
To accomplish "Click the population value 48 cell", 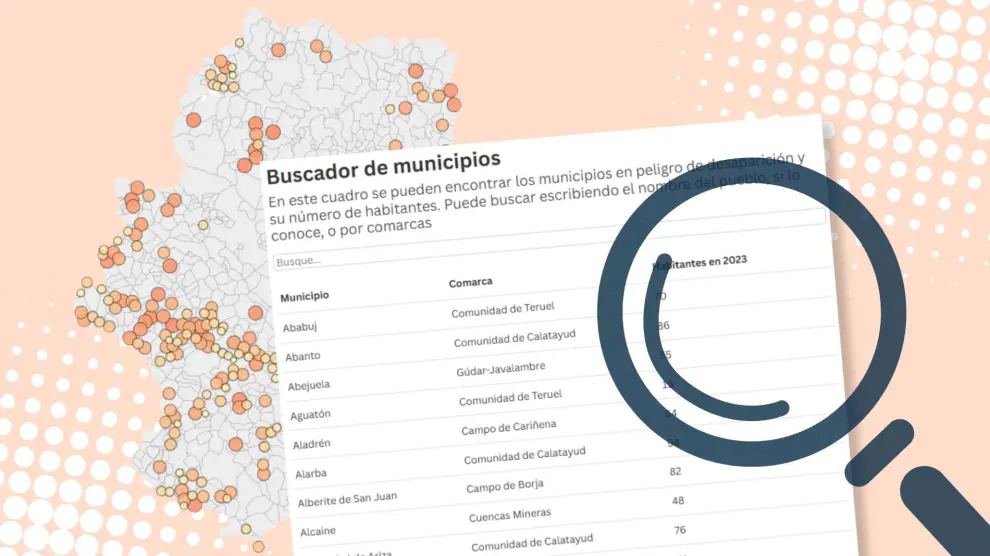I will pyautogui.click(x=678, y=500).
